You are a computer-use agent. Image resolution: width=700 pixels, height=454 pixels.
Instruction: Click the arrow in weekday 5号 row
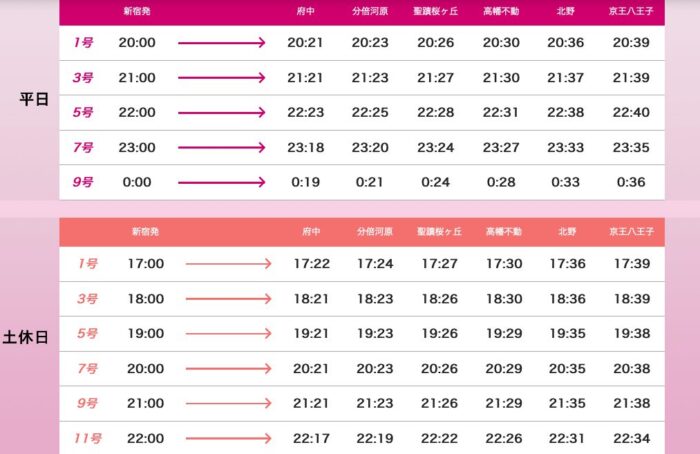tap(221, 113)
